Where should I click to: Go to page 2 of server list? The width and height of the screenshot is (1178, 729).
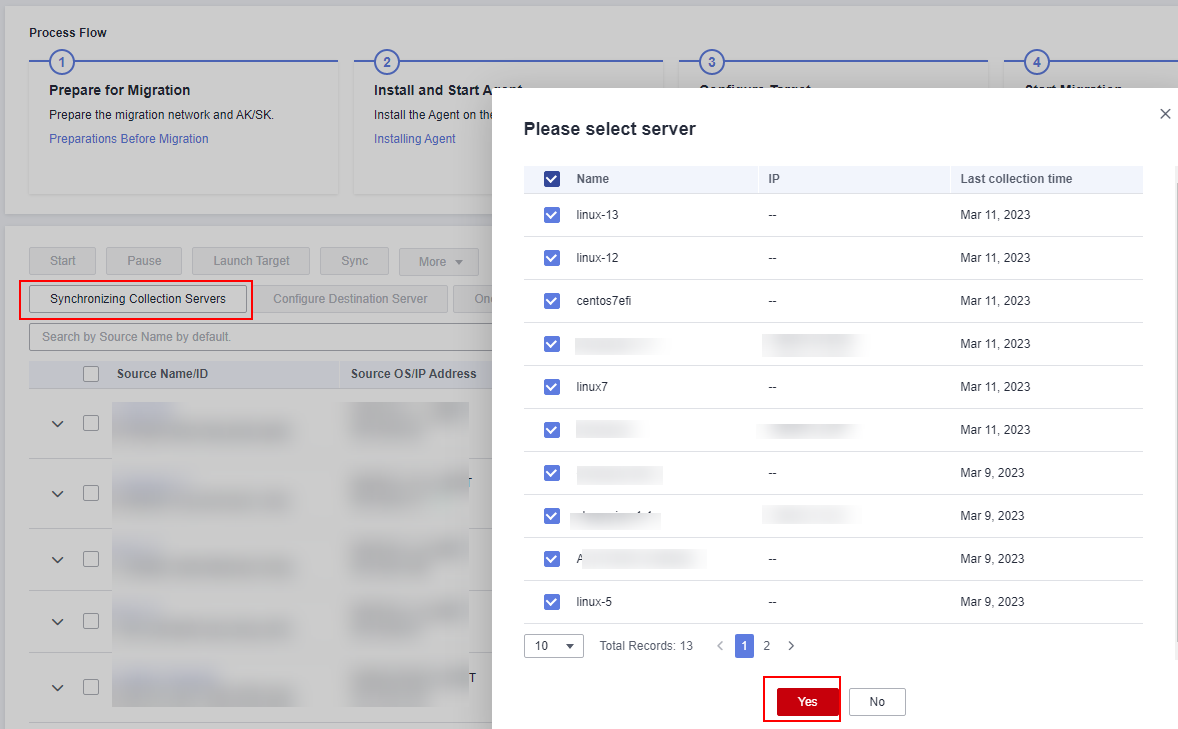point(767,646)
